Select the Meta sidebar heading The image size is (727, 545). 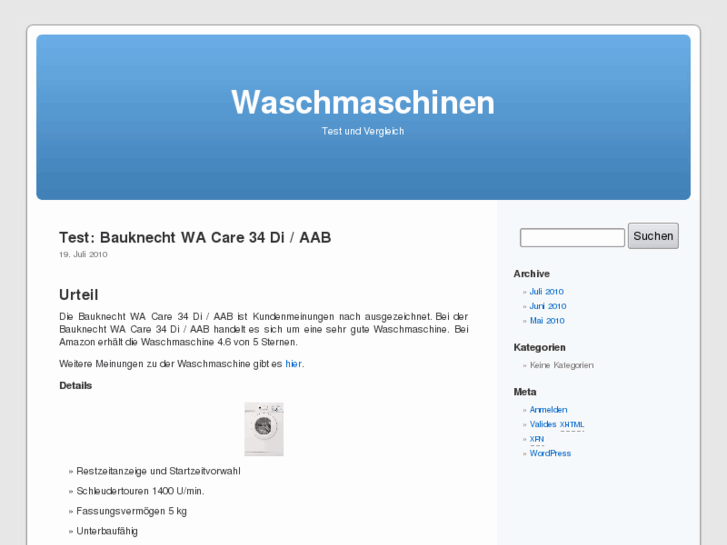pyautogui.click(x=525, y=392)
